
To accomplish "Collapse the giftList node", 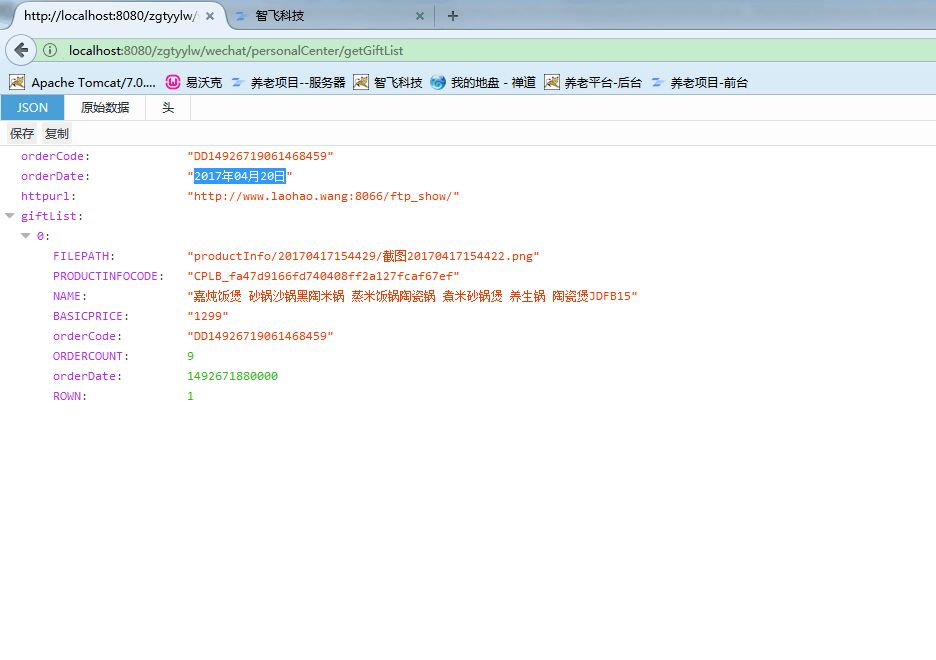I will [x=10, y=216].
